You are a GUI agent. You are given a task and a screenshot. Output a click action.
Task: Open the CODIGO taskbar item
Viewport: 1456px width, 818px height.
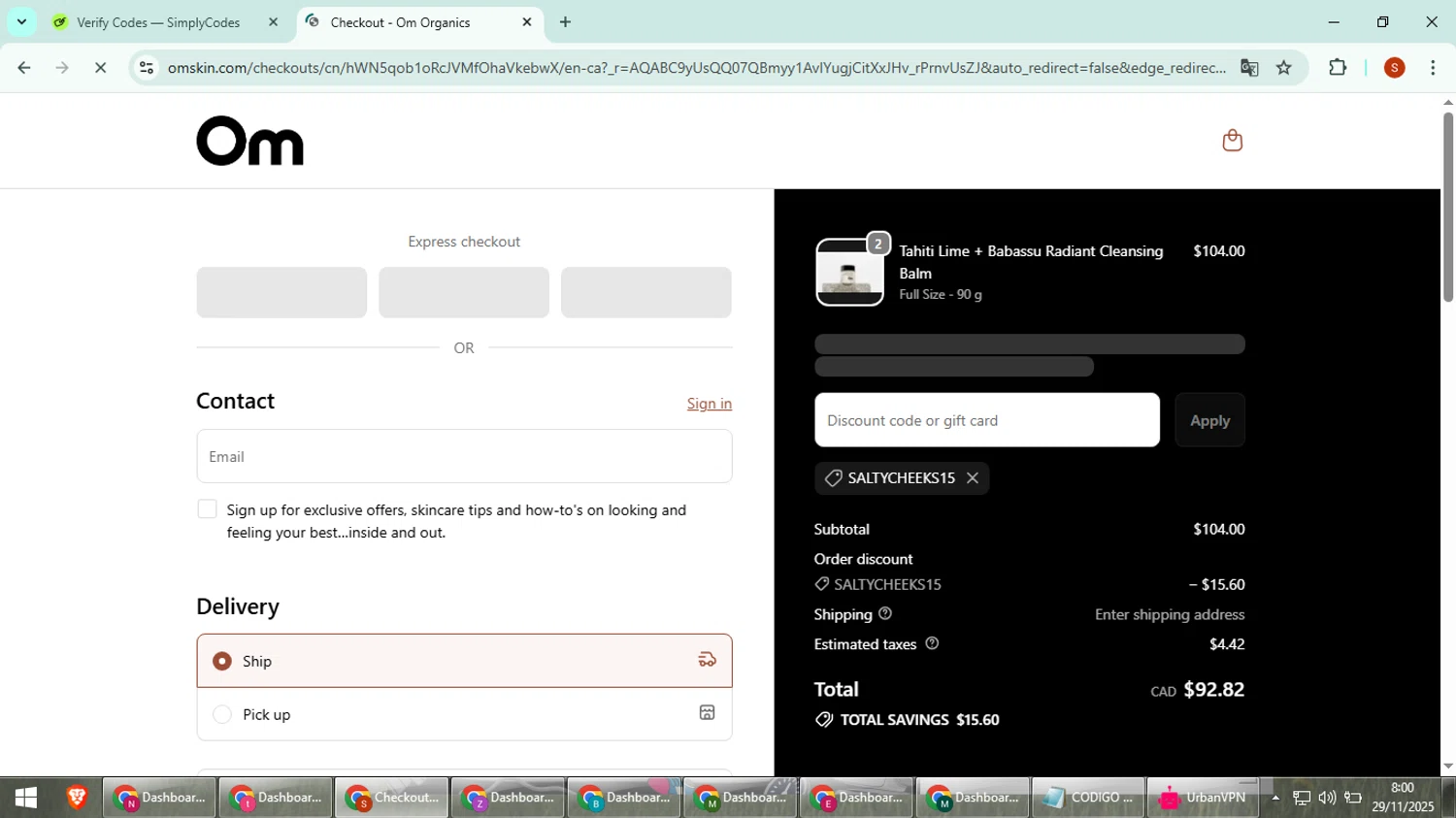point(1087,798)
